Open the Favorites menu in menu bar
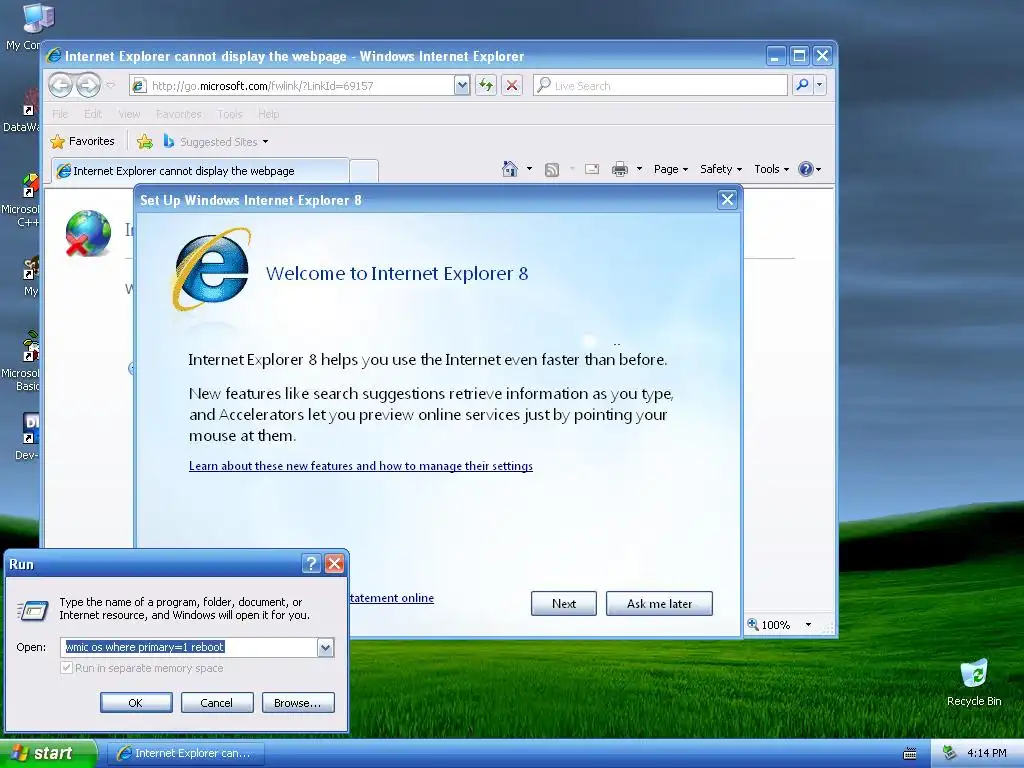This screenshot has width=1024, height=768. click(x=178, y=114)
